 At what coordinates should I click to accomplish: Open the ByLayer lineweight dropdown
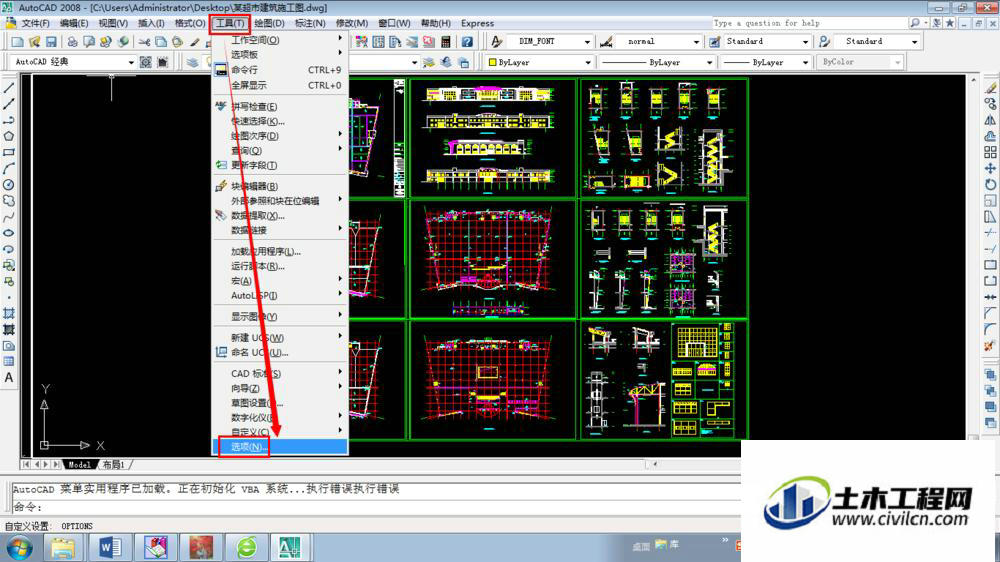(805, 63)
